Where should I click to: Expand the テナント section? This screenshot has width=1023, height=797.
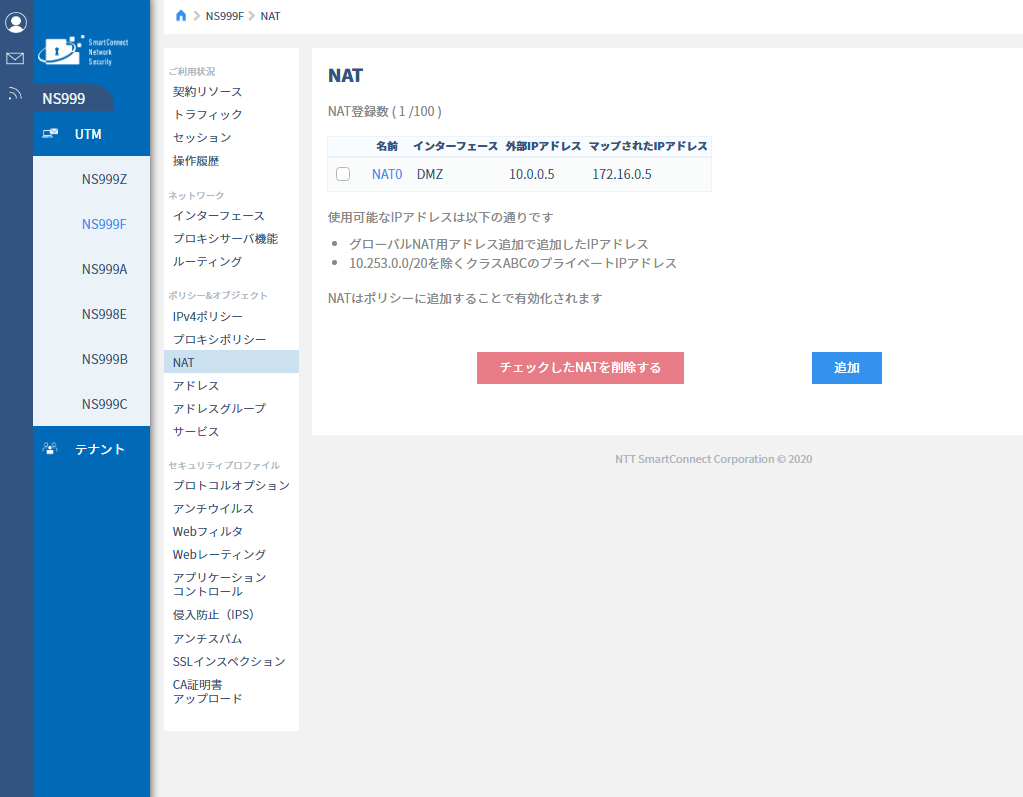click(x=91, y=449)
